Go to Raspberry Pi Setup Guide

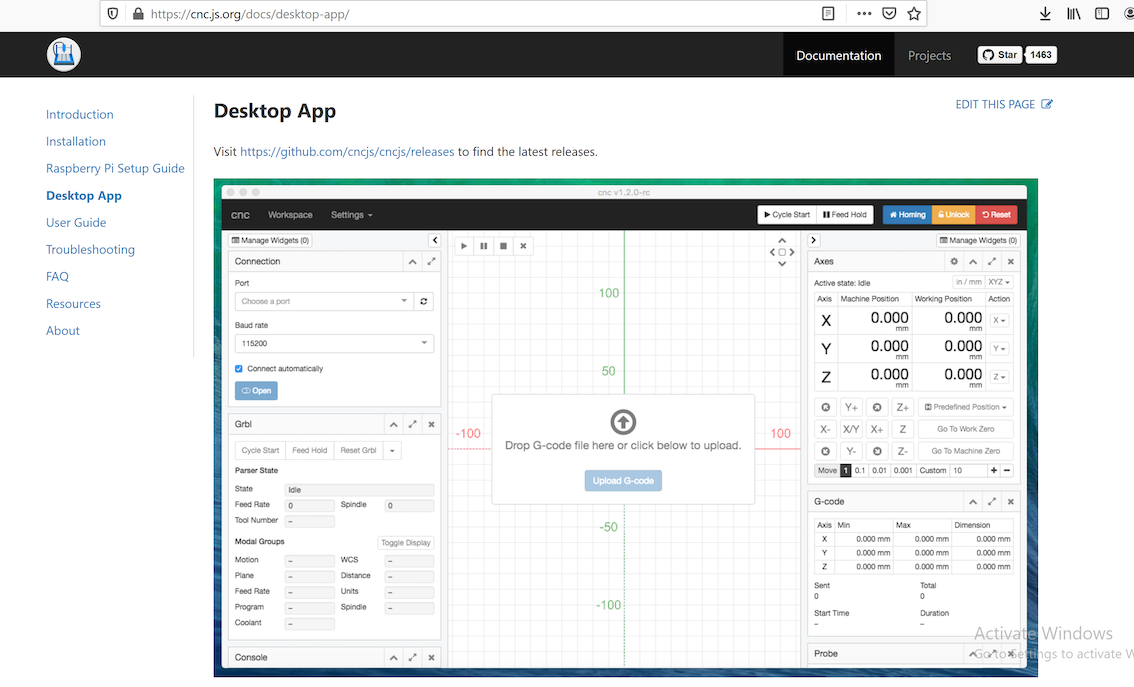(x=115, y=168)
